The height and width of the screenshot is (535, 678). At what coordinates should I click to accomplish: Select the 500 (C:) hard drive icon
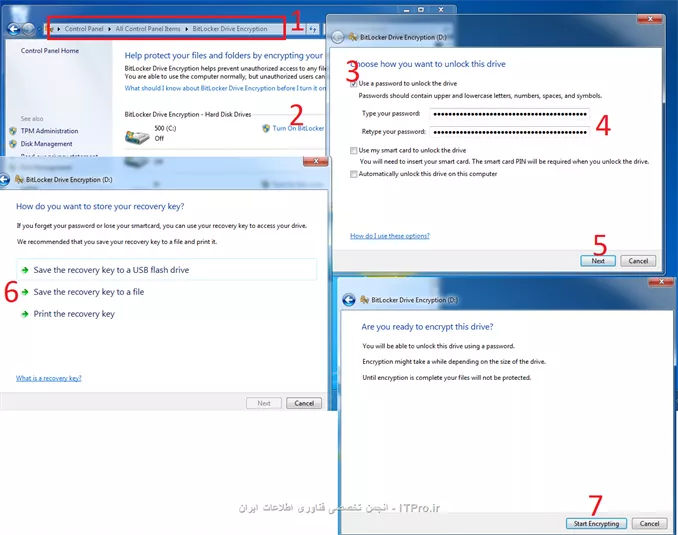tap(137, 136)
